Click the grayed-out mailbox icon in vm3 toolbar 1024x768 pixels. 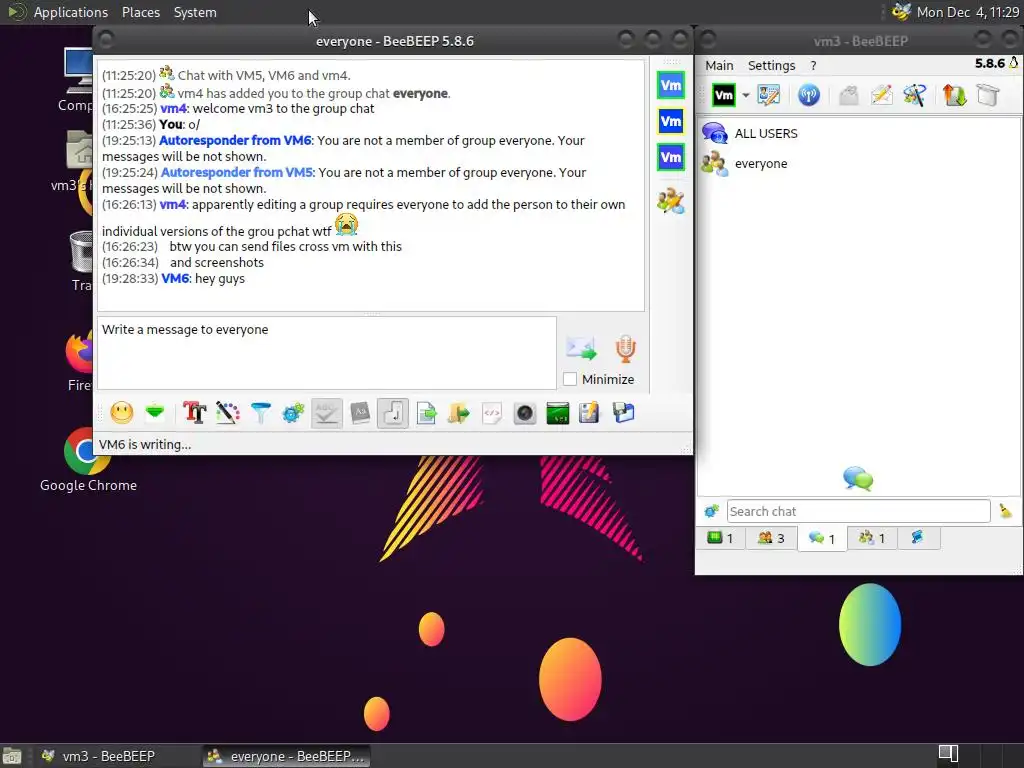848,95
